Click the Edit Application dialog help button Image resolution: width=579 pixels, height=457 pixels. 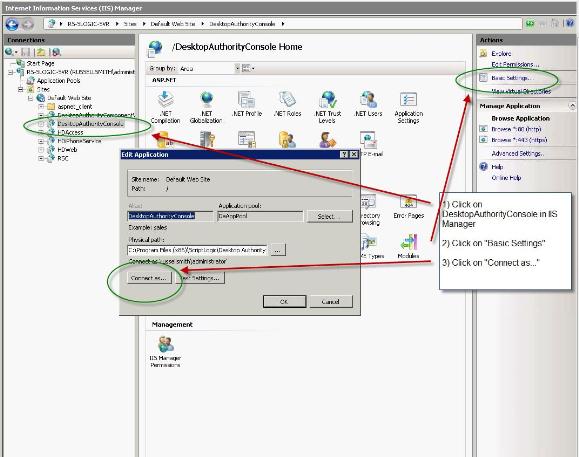point(344,154)
